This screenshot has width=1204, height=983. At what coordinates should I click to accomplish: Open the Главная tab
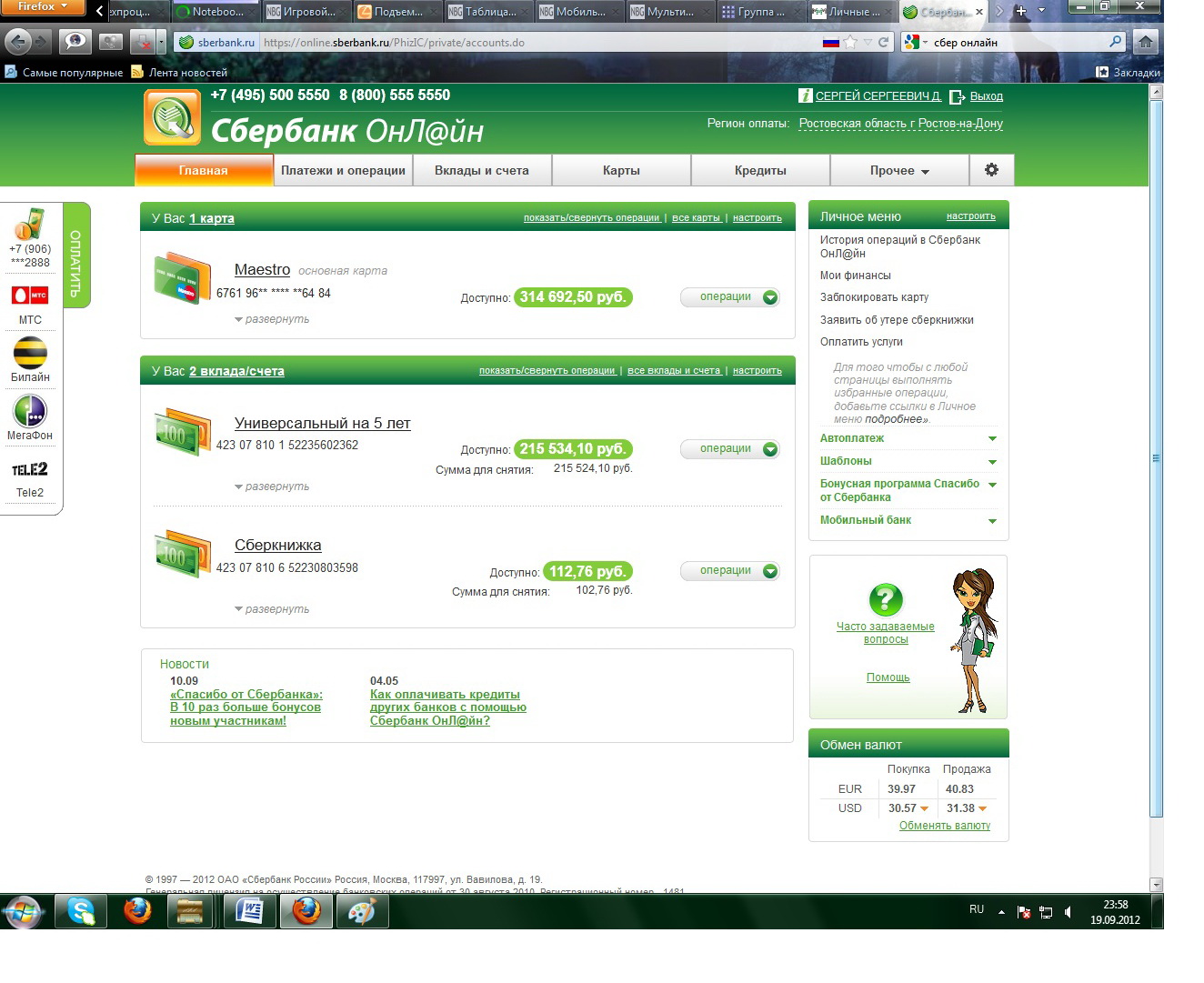tap(204, 170)
